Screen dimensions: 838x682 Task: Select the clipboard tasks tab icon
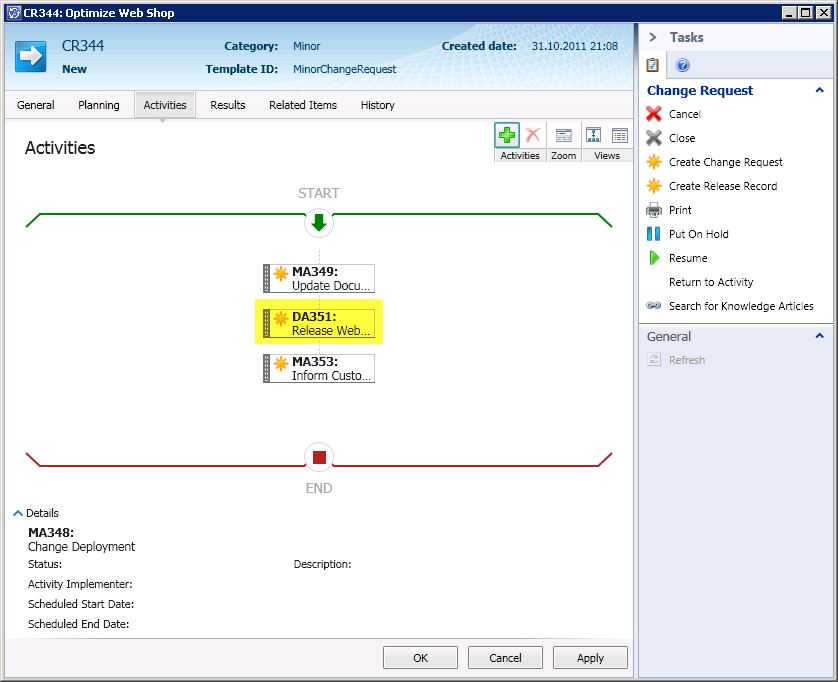(653, 66)
